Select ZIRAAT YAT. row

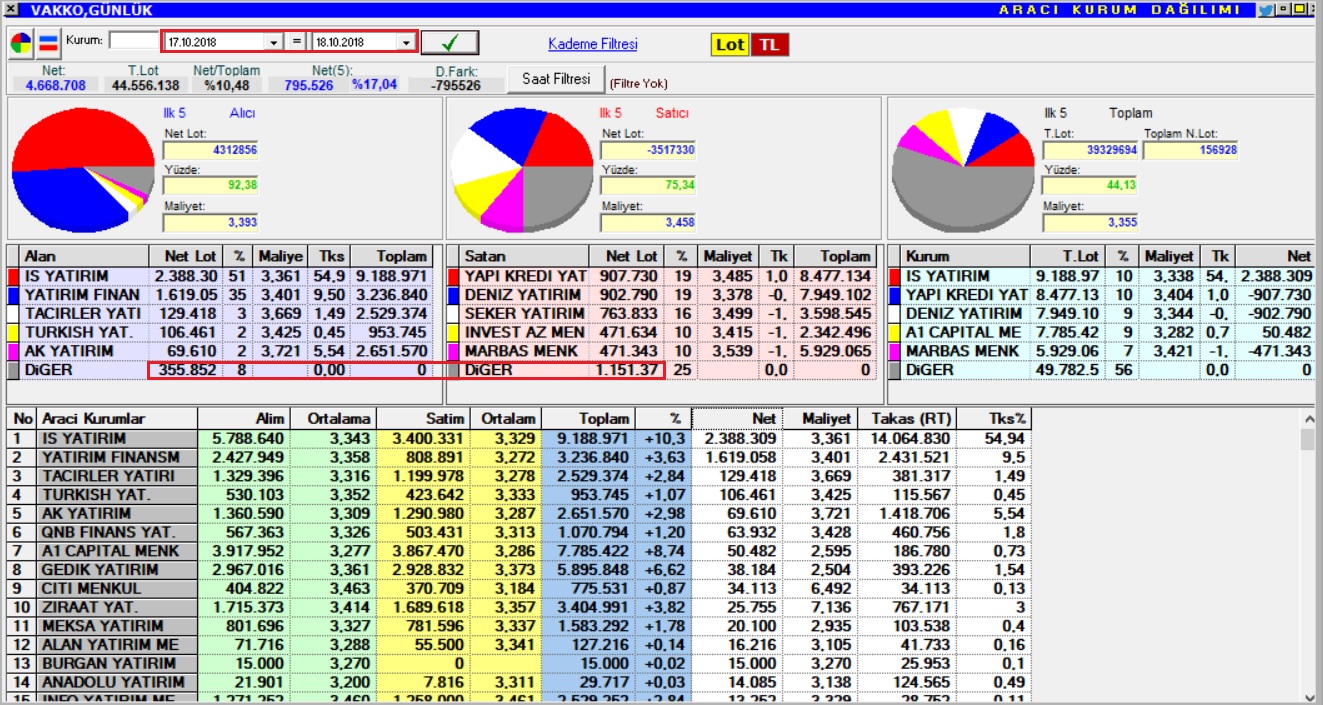[518, 607]
